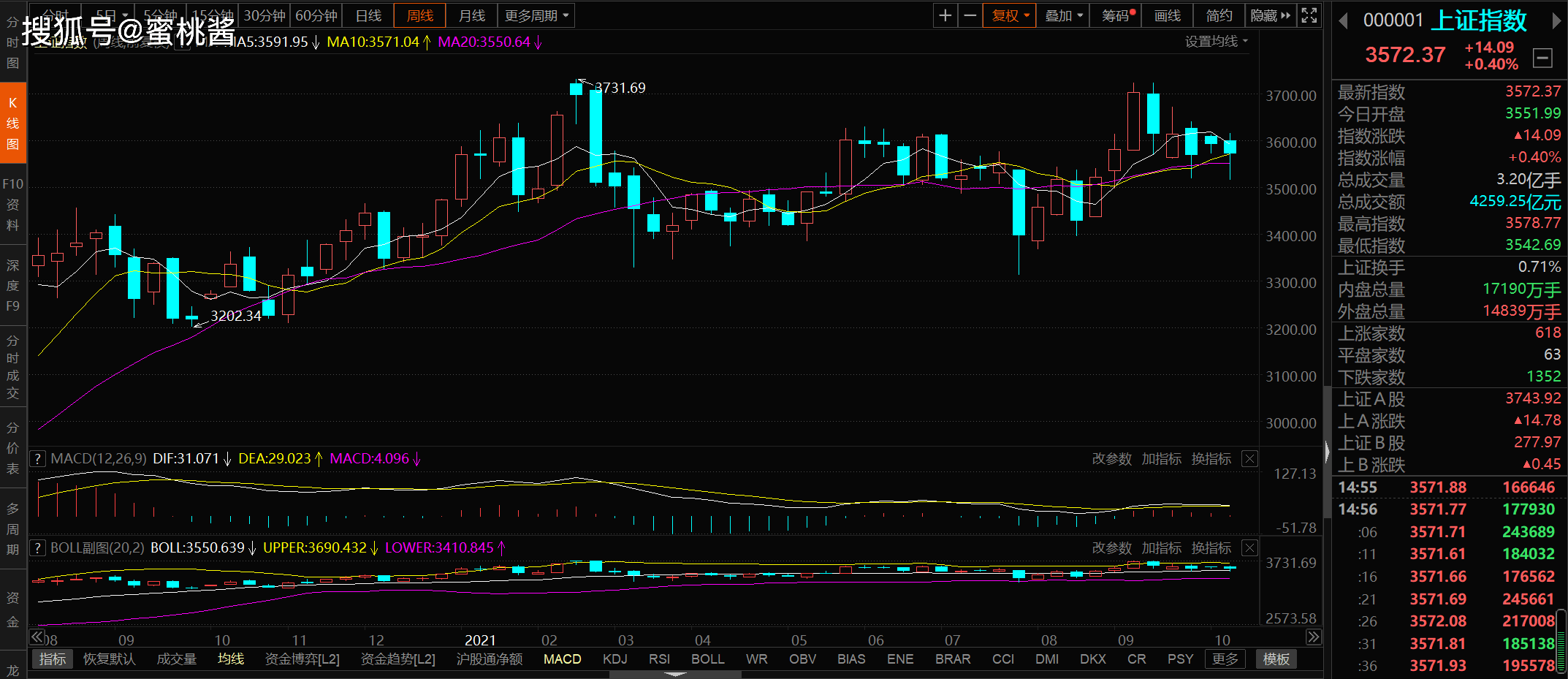Open F10资料 sidebar item
The image size is (1568, 679).
12,205
